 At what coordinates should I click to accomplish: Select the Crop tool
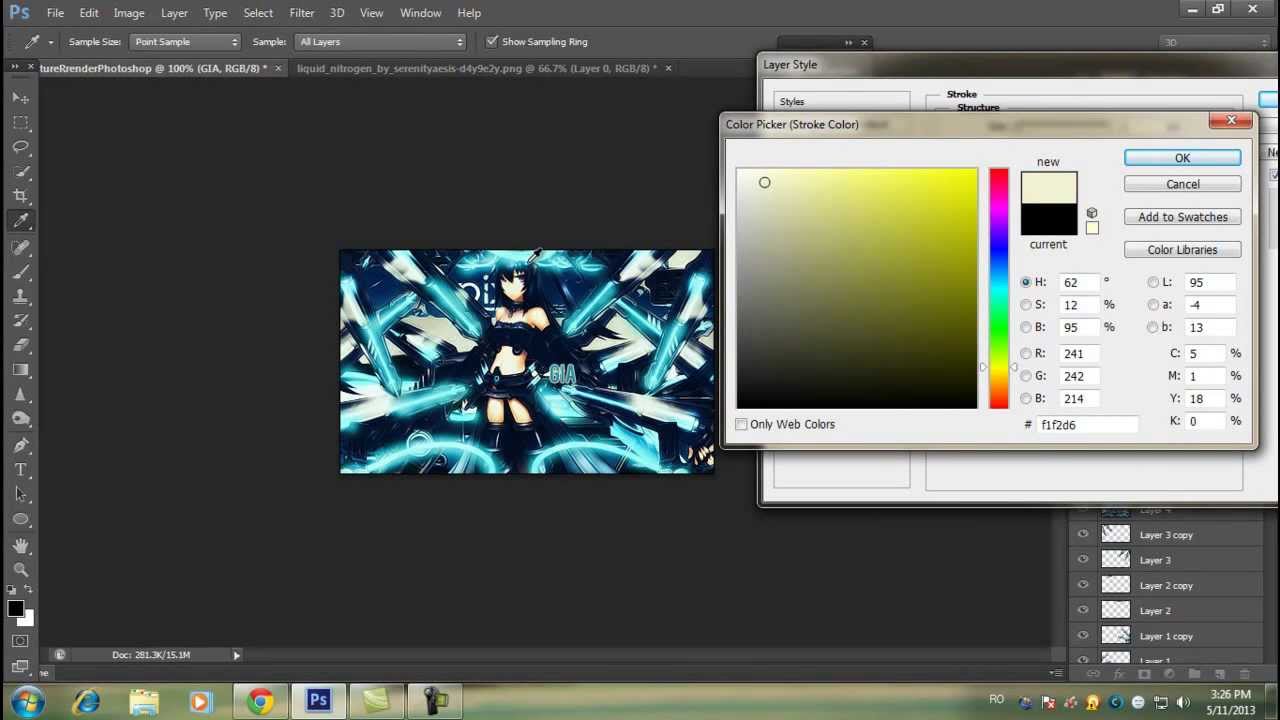tap(21, 196)
